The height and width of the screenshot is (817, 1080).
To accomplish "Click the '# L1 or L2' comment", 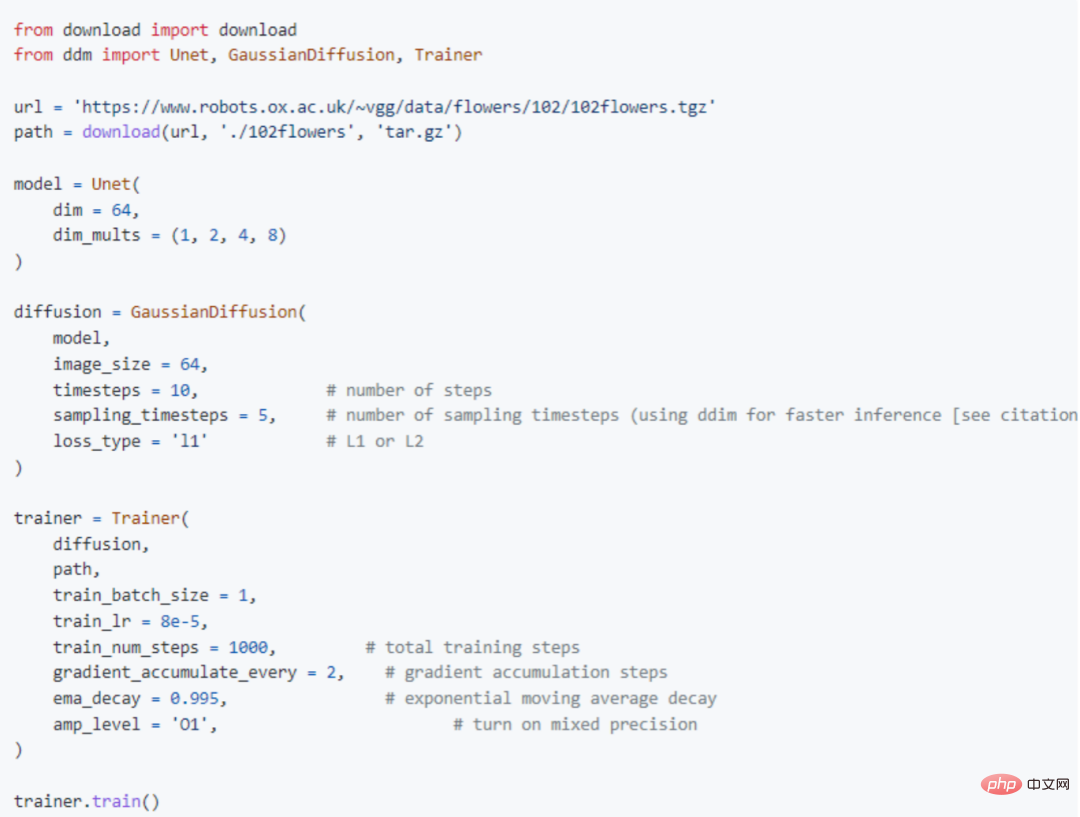I will [x=375, y=441].
